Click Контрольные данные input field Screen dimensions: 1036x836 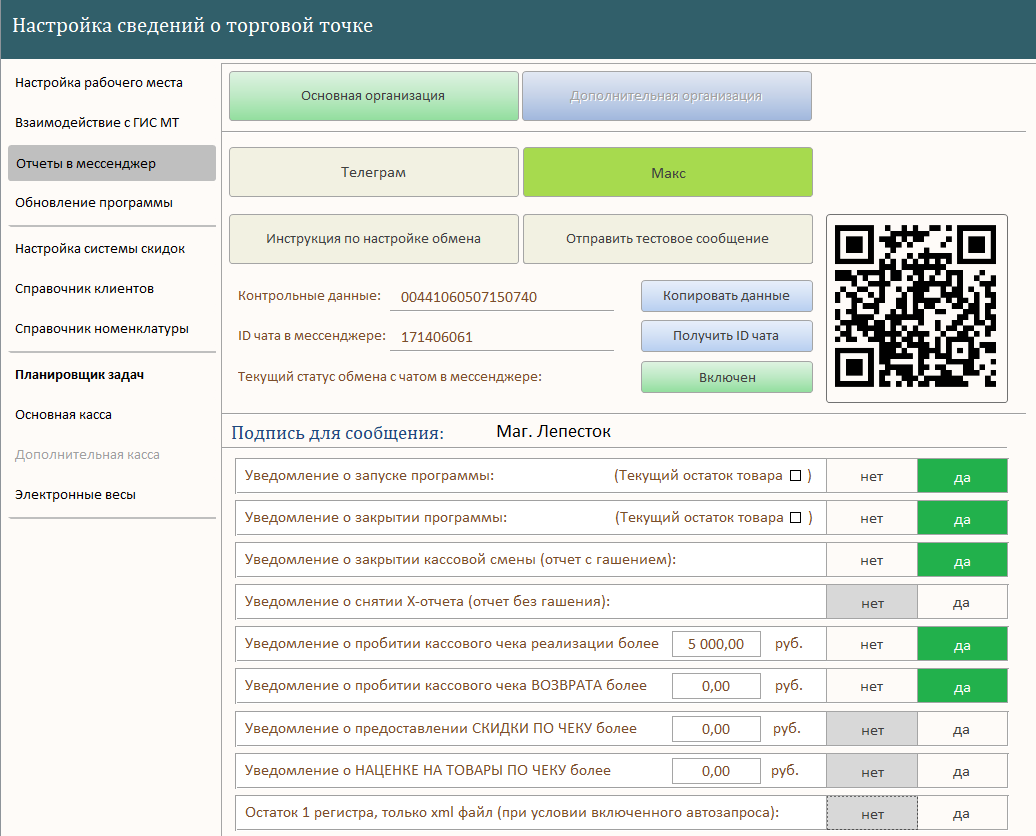tap(502, 297)
